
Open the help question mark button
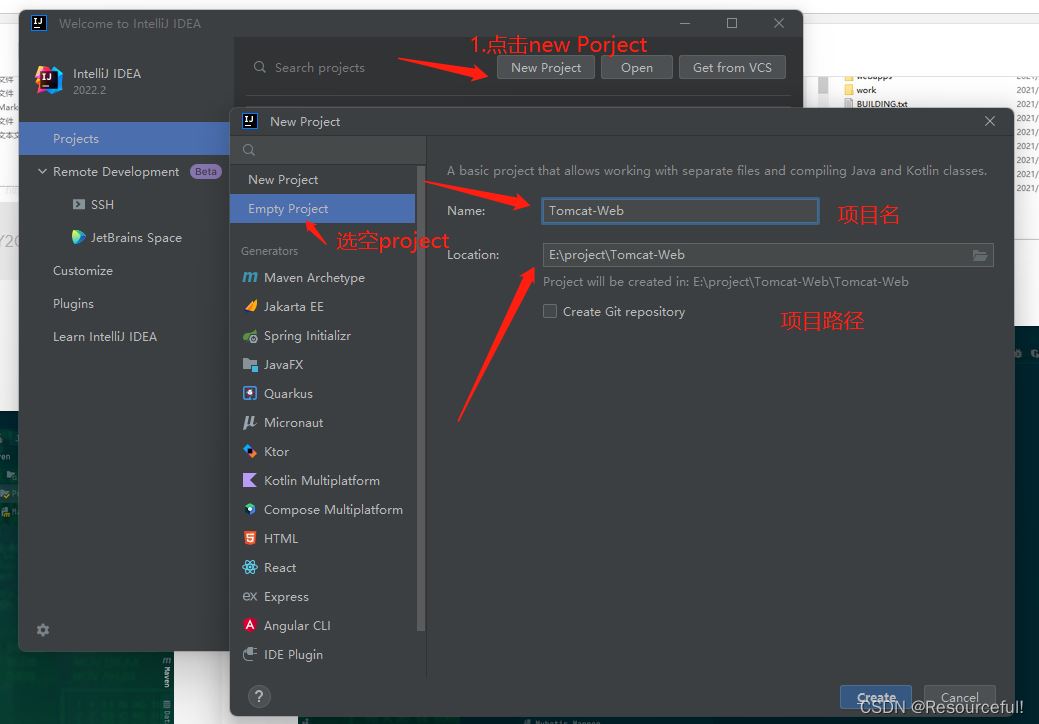pyautogui.click(x=259, y=696)
